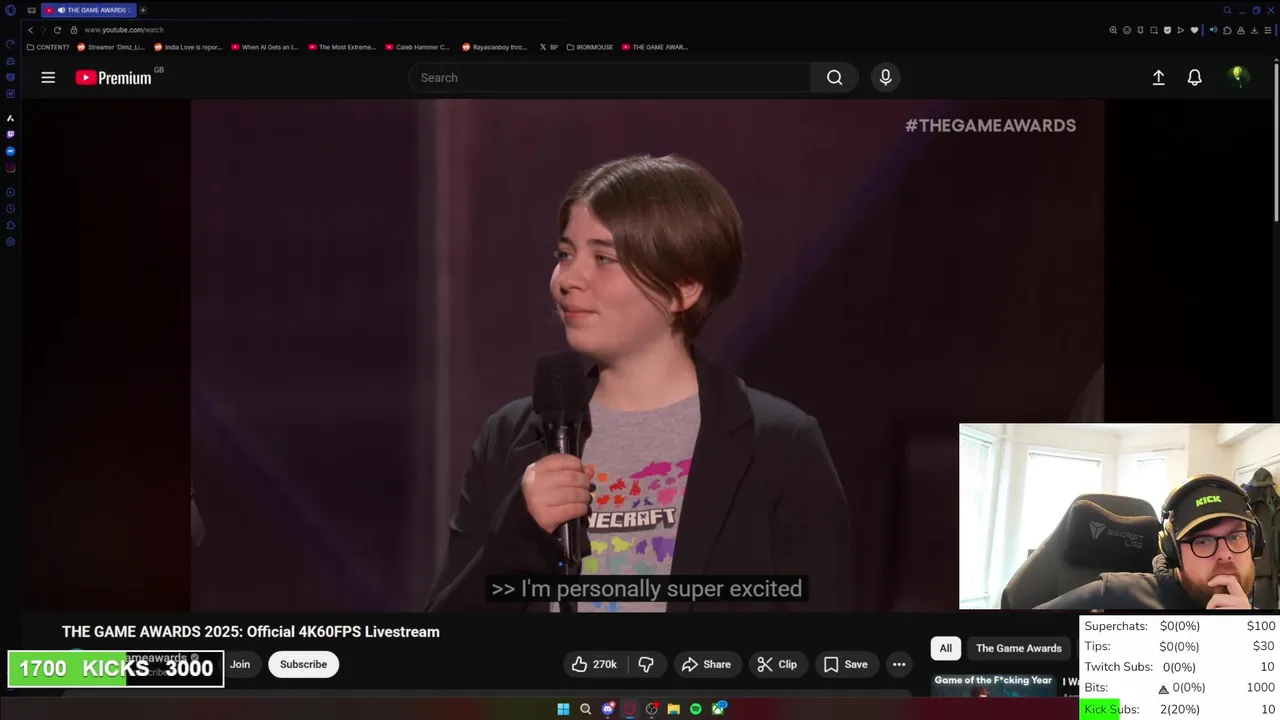The width and height of the screenshot is (1280, 720).
Task: Dislike the video with thumbs down
Action: (x=646, y=664)
